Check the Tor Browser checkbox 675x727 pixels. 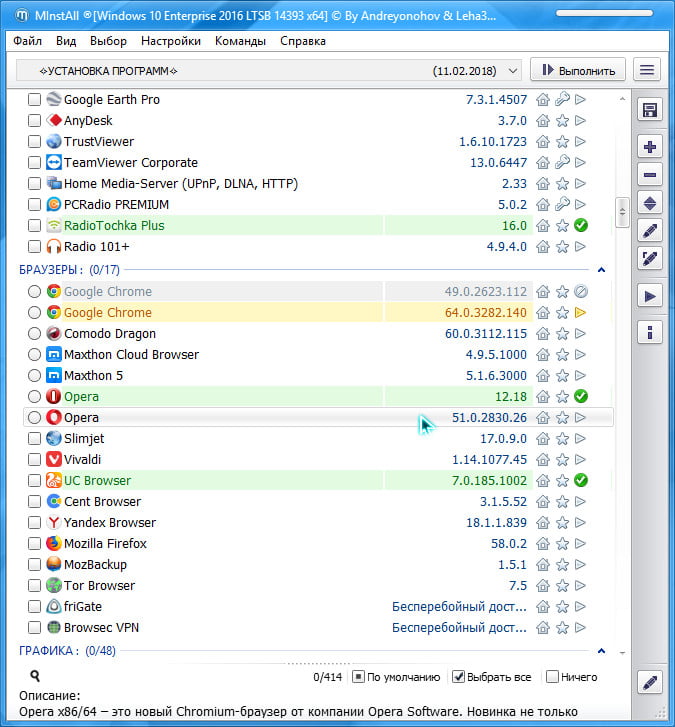click(x=35, y=586)
